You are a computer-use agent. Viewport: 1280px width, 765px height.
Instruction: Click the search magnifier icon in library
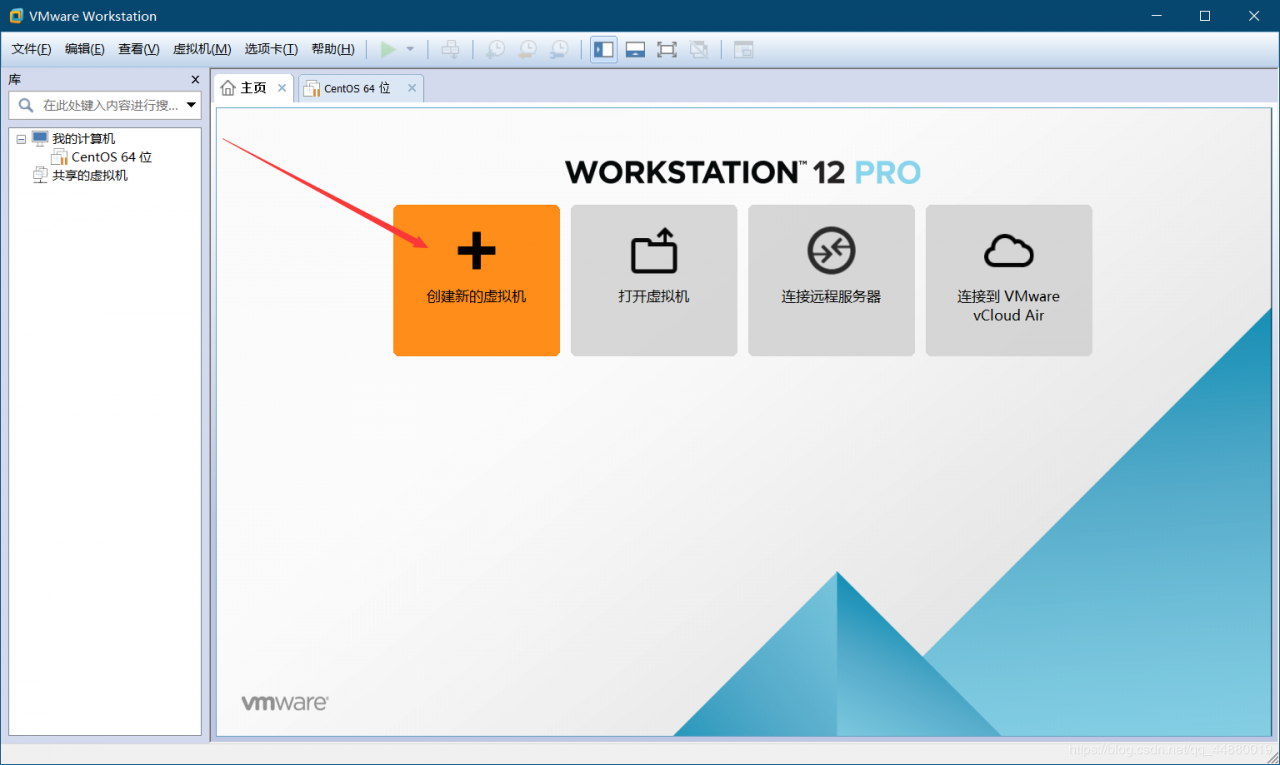coord(25,105)
